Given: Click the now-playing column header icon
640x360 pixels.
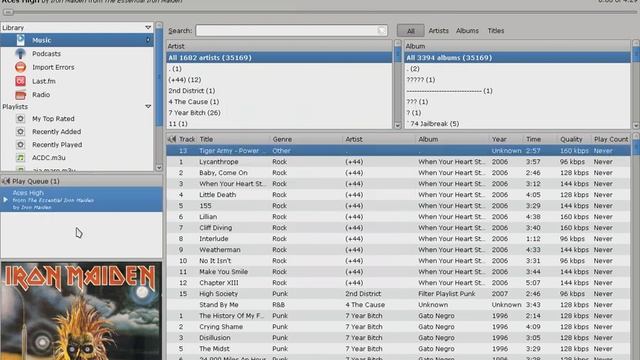Looking at the screenshot, I should coord(172,139).
